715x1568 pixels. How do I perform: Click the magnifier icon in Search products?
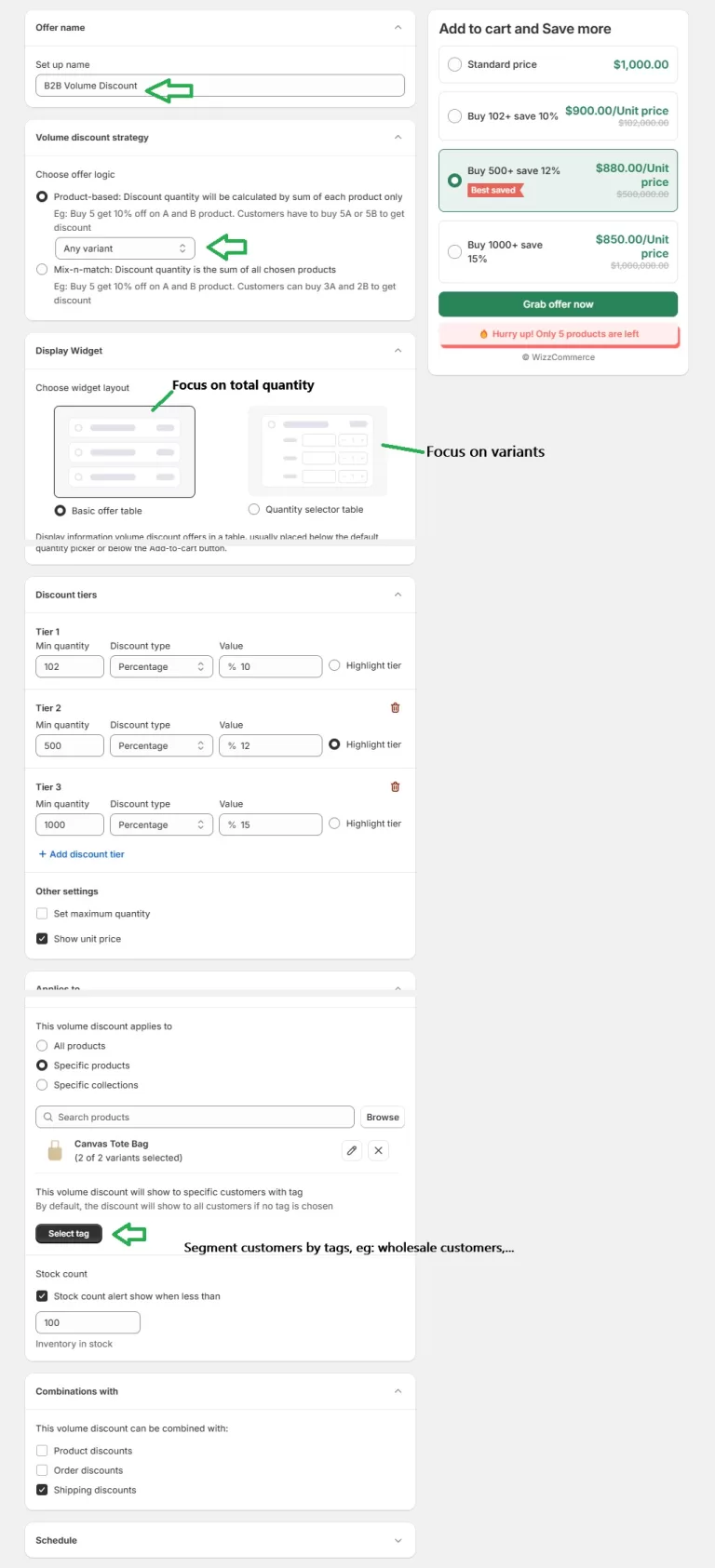[48, 1118]
